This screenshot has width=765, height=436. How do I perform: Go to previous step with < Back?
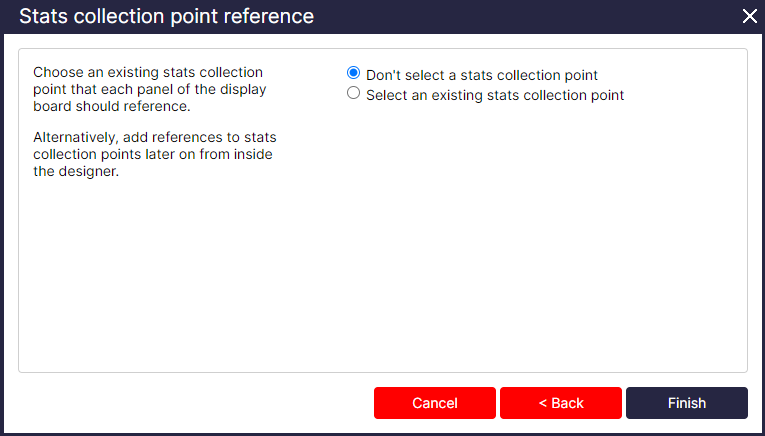tap(561, 403)
